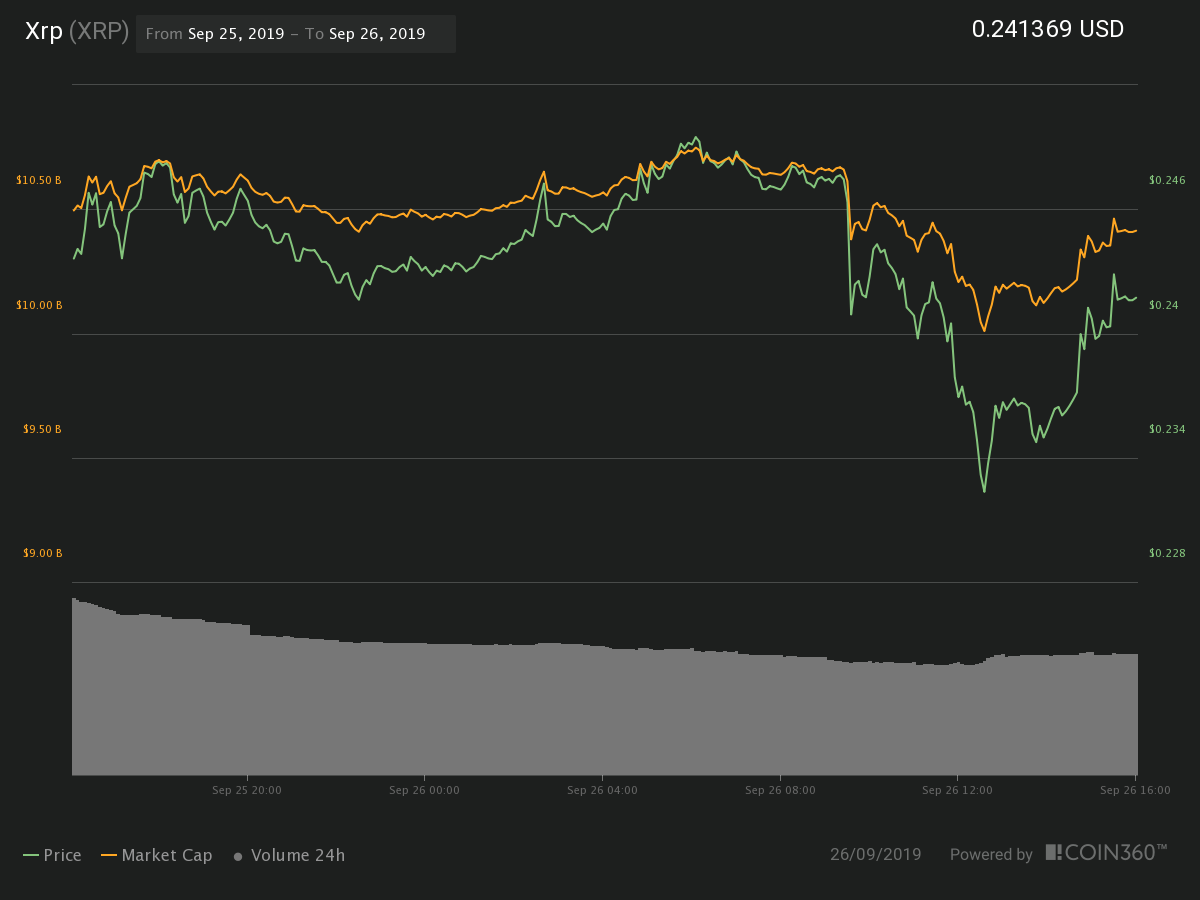Click the 'Sep 26 08:00' time axis label
This screenshot has height=900, width=1200.
point(780,790)
